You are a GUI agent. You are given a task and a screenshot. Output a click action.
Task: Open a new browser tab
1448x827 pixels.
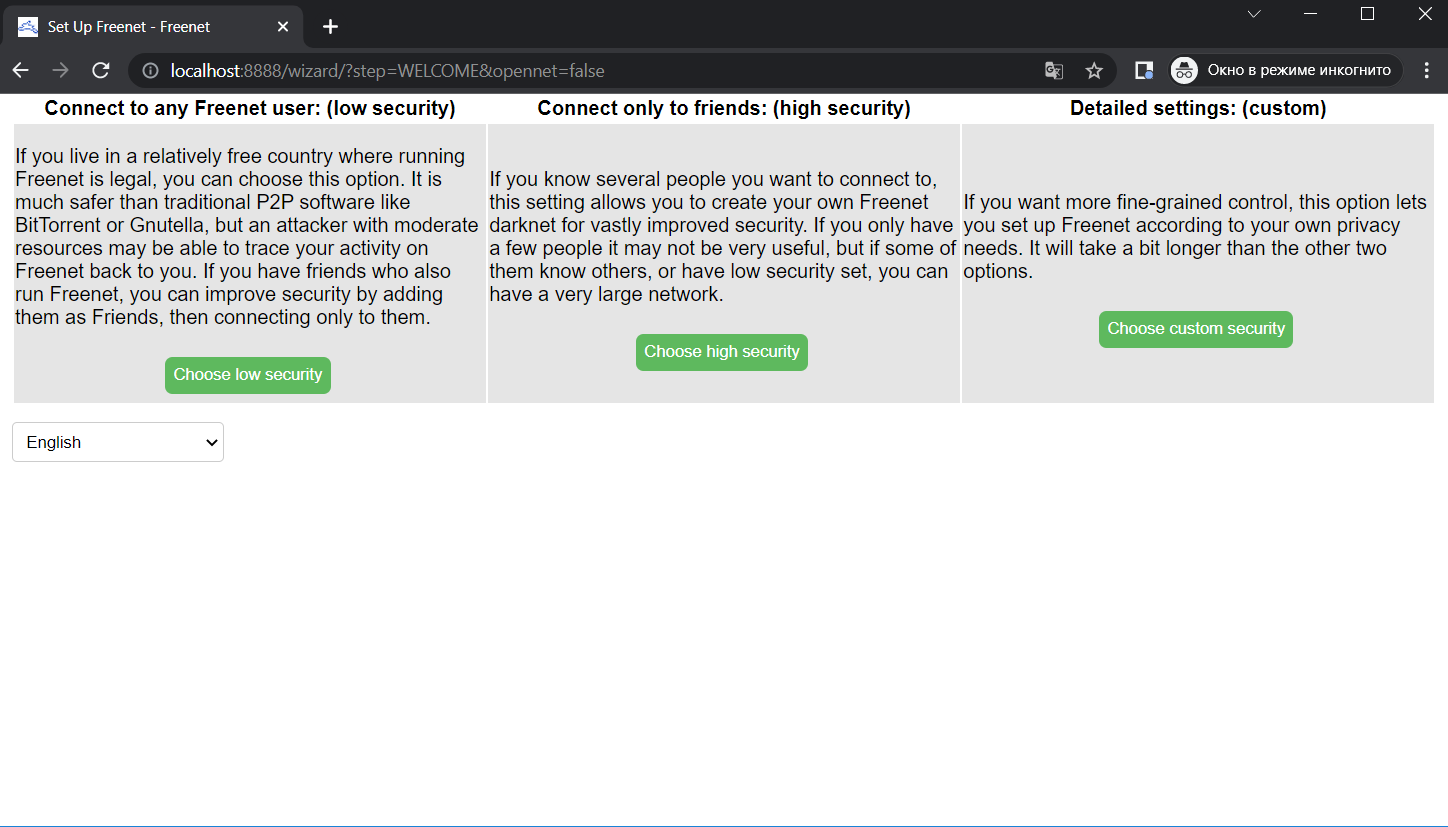tap(331, 27)
